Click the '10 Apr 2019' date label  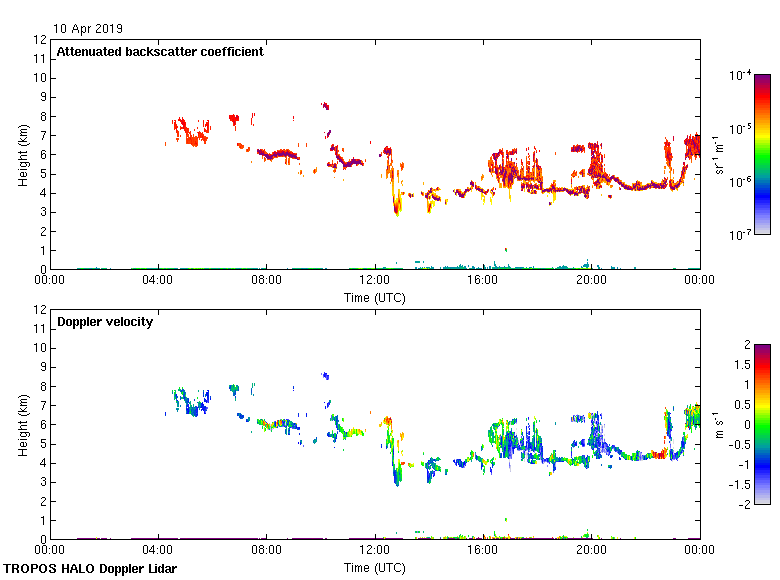[89, 29]
